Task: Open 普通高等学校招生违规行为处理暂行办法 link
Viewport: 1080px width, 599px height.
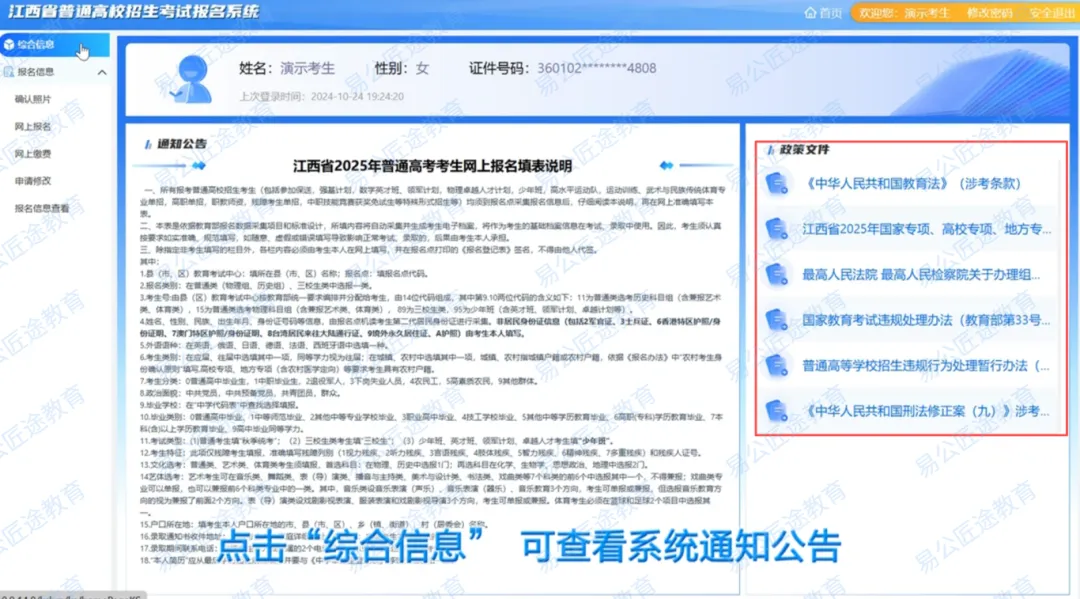Action: click(926, 366)
